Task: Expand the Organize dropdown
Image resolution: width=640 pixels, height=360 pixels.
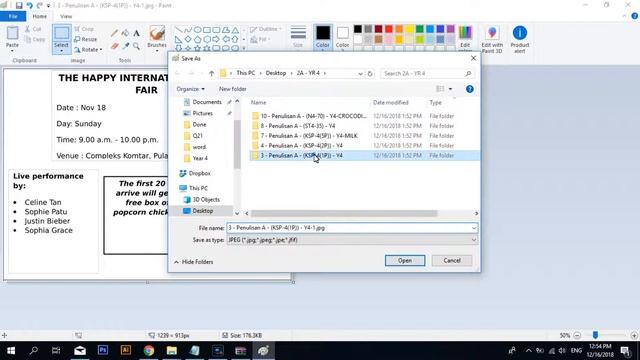Action: tap(191, 89)
